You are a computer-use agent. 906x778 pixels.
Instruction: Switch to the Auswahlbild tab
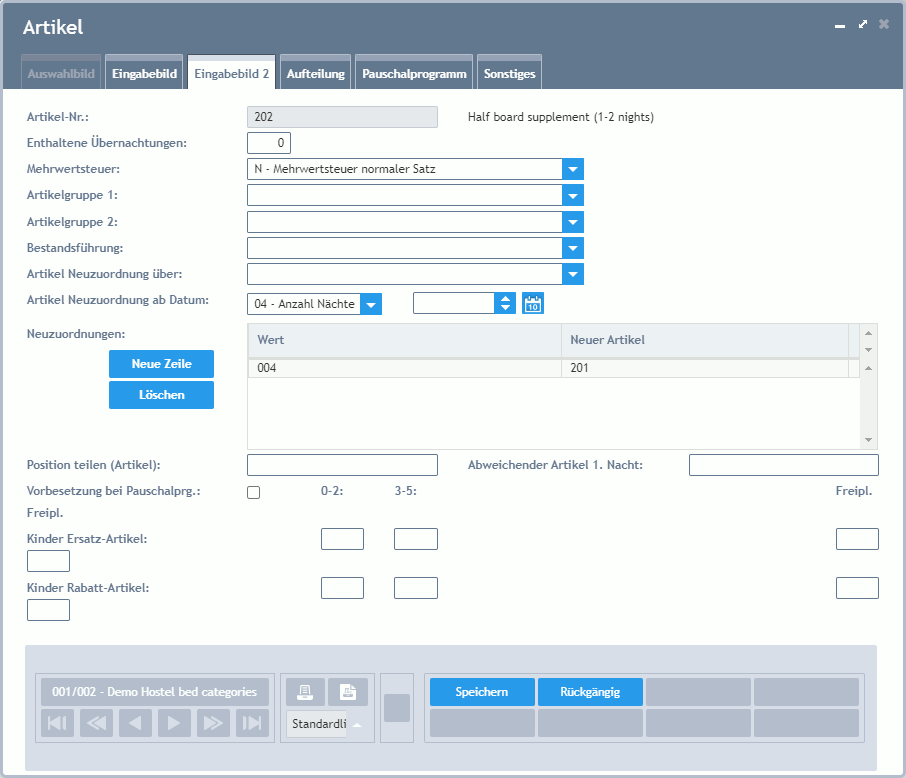click(61, 73)
